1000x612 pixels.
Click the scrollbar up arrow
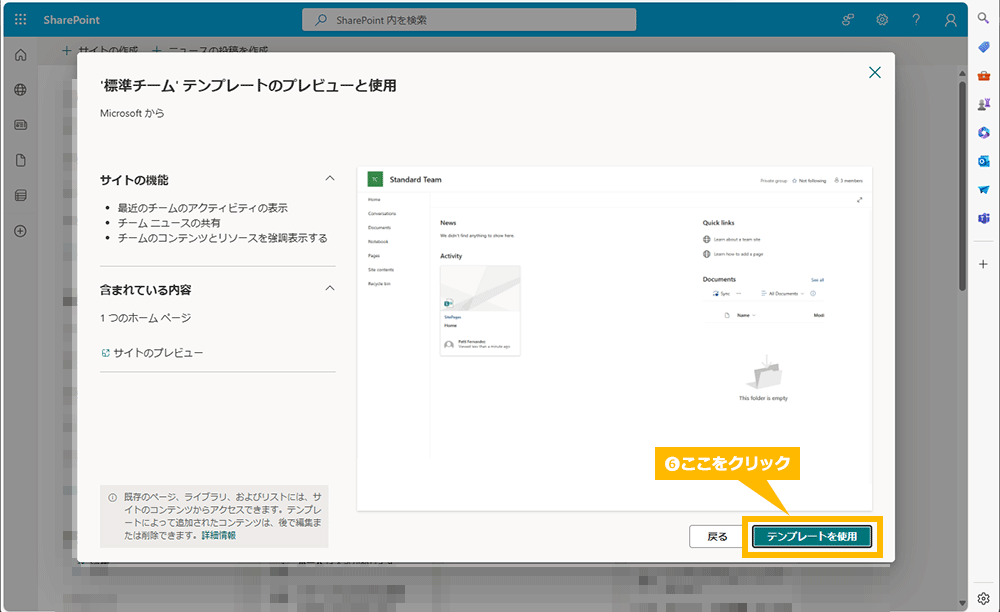(x=962, y=73)
